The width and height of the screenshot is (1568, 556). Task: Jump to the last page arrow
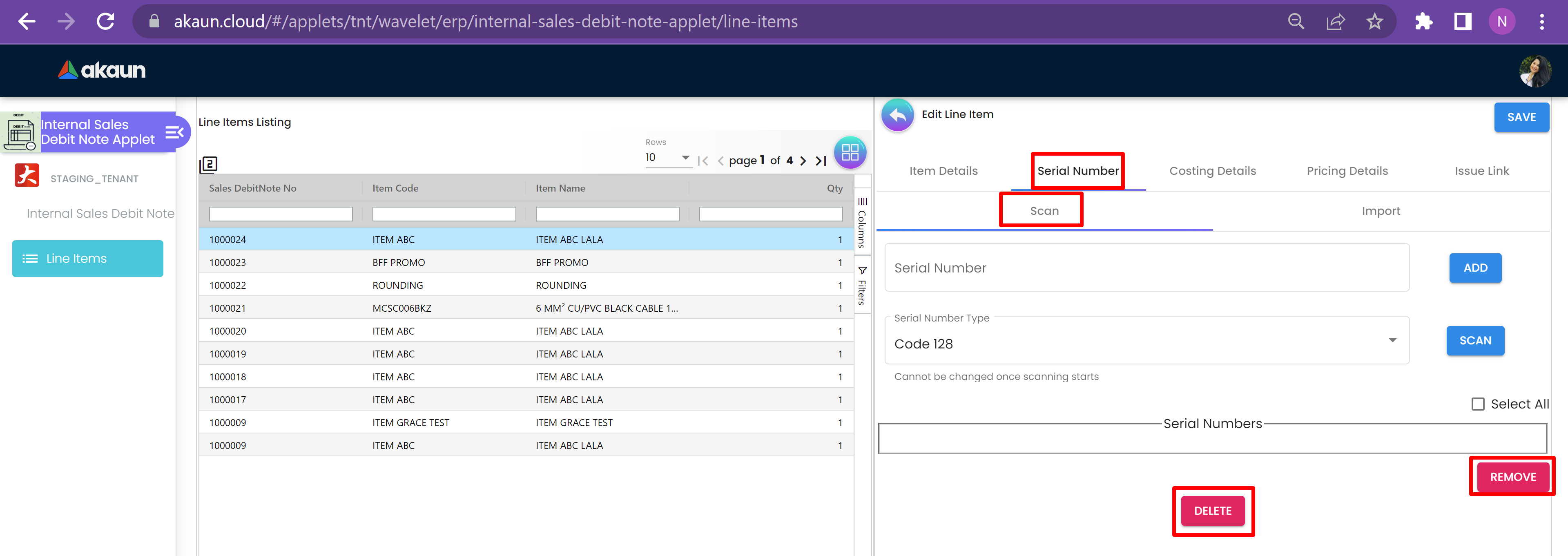pos(821,161)
